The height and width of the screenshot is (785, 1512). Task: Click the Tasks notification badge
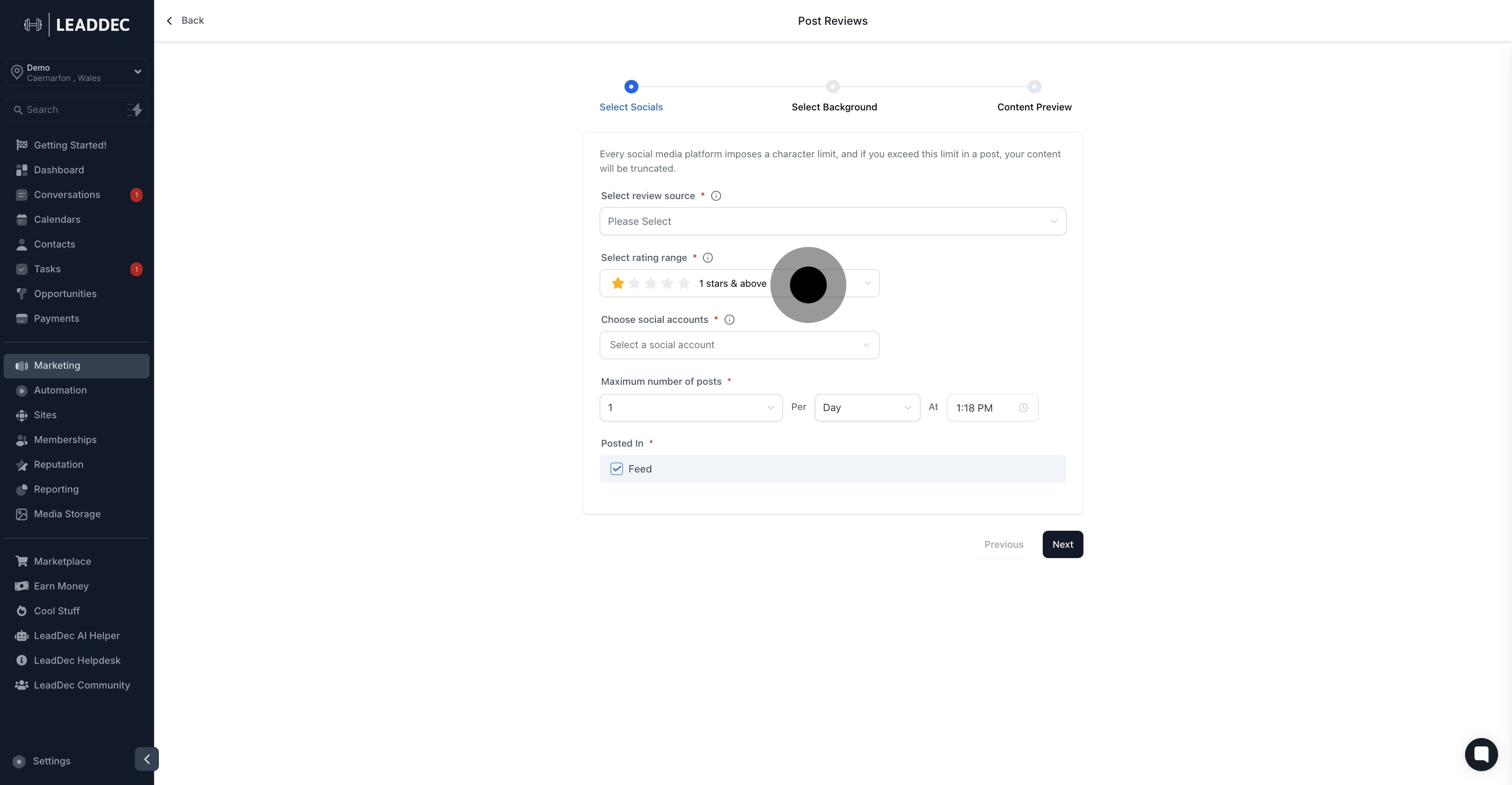[136, 270]
